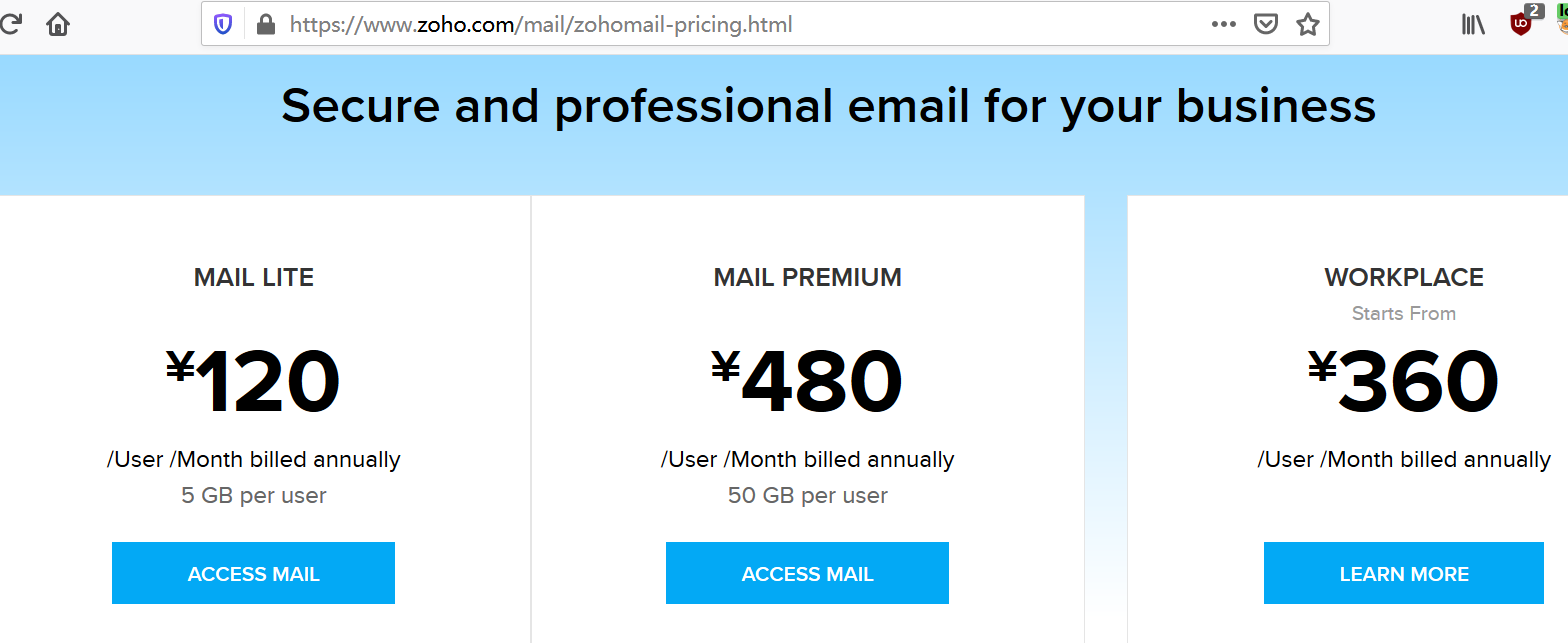Bookmark this page with the star
This screenshot has height=643, width=1568.
coord(1308,24)
